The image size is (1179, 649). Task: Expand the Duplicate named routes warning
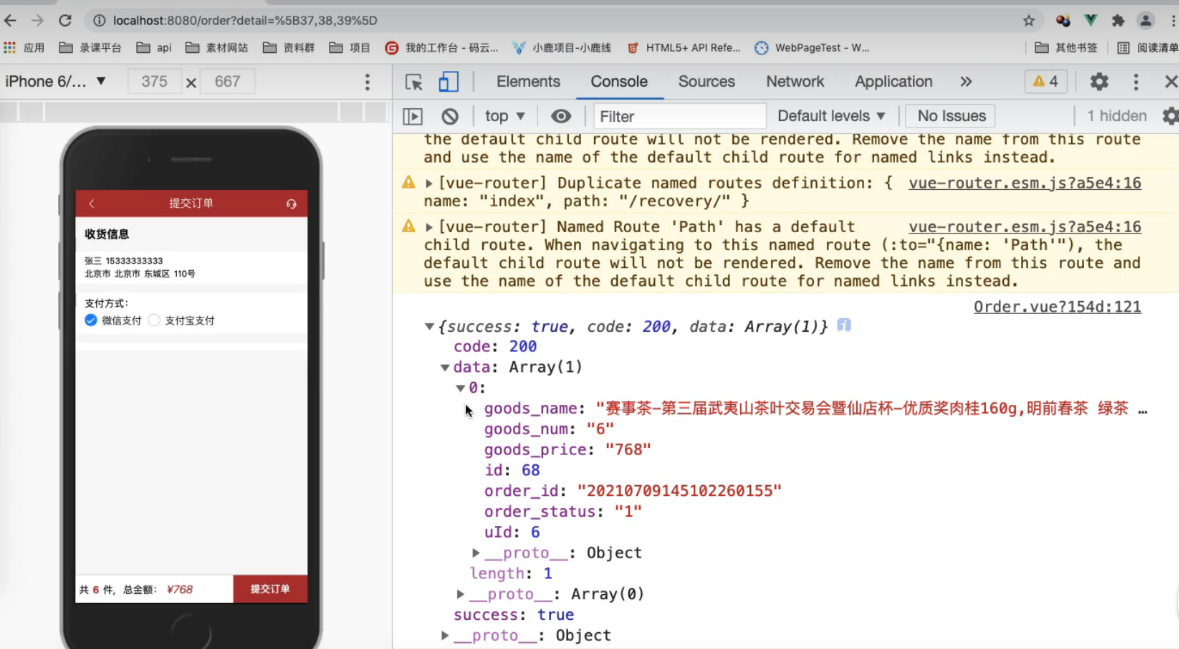click(429, 183)
